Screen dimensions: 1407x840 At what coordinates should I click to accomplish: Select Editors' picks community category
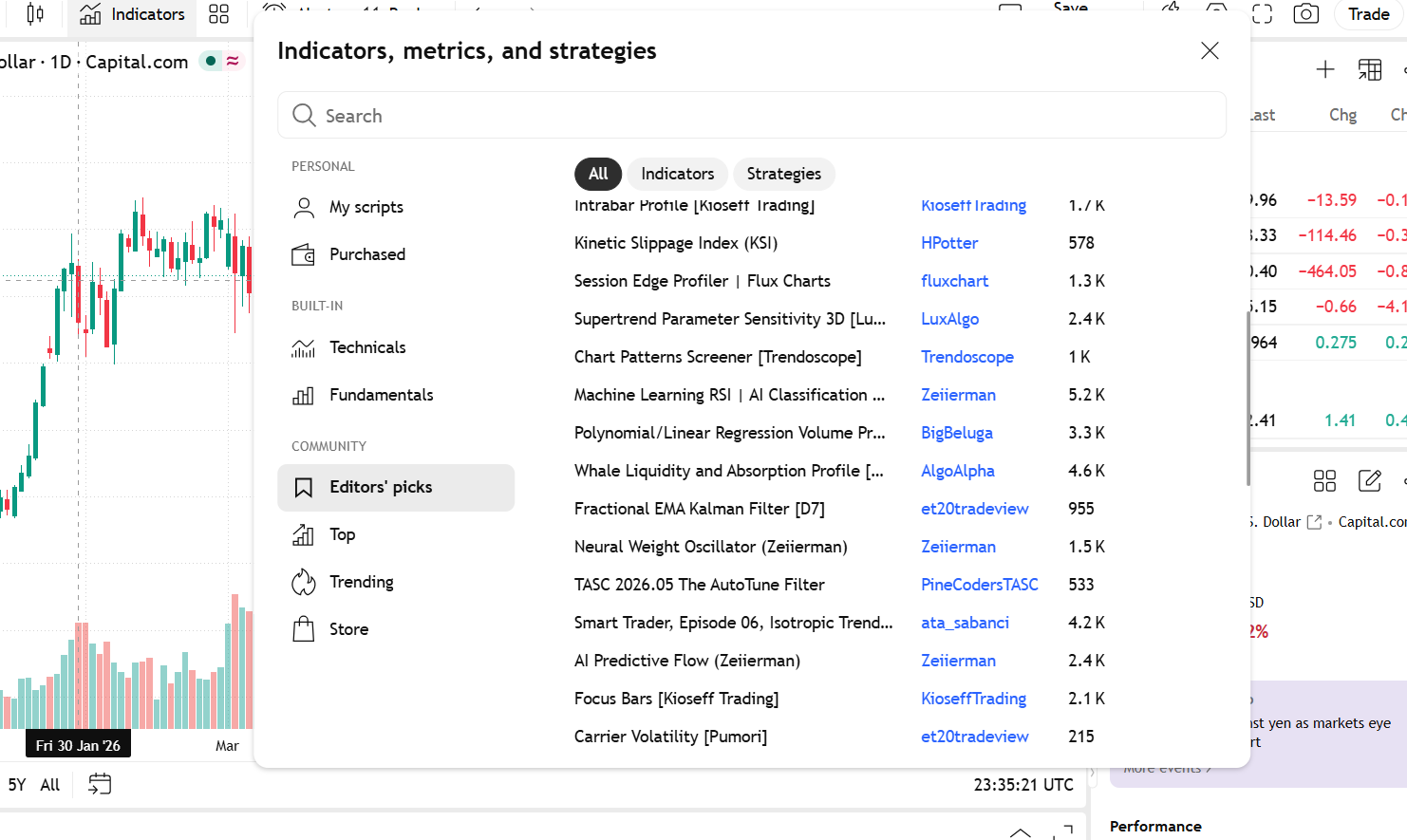pyautogui.click(x=396, y=488)
